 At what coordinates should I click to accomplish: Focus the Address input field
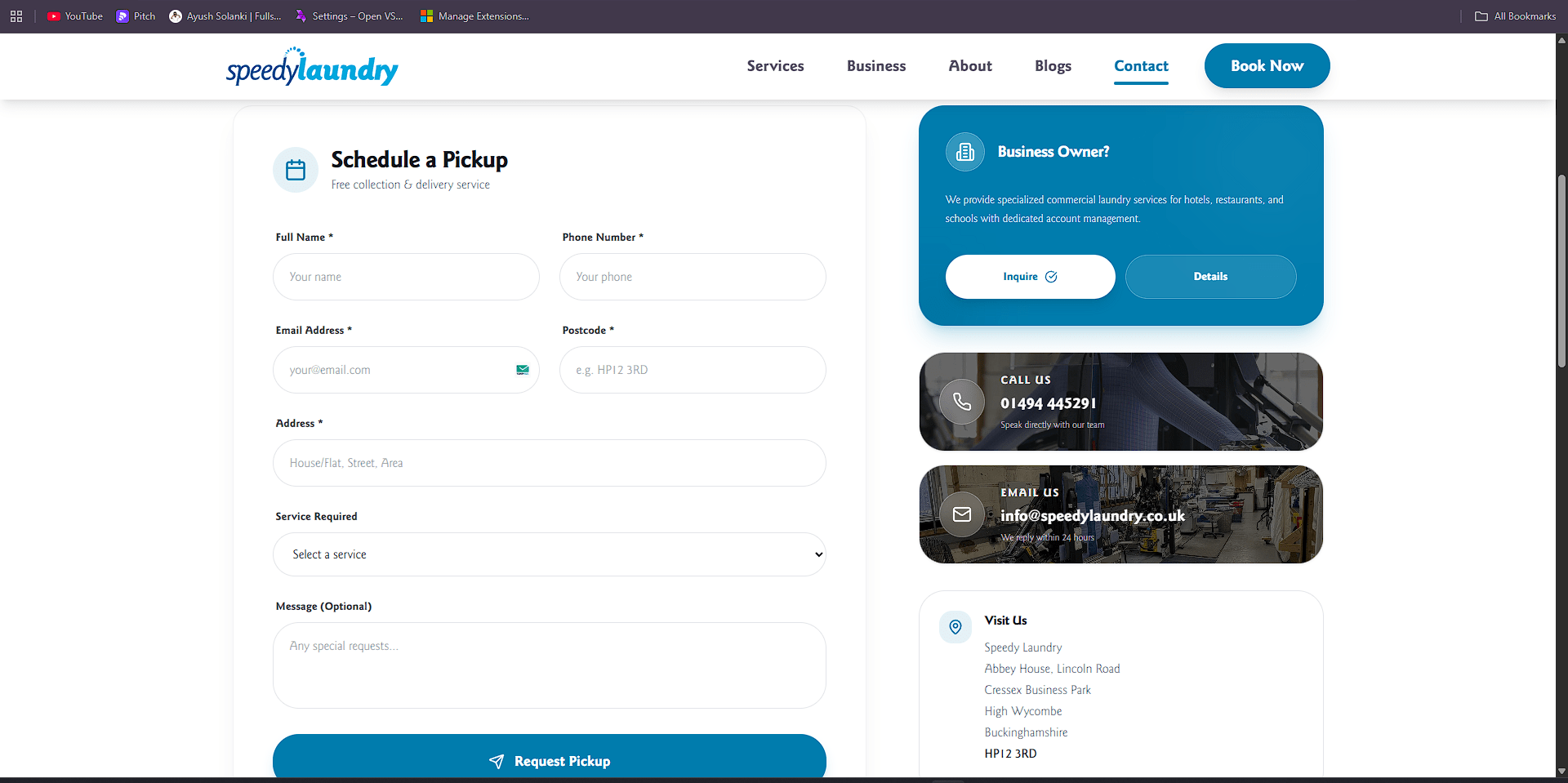[549, 463]
